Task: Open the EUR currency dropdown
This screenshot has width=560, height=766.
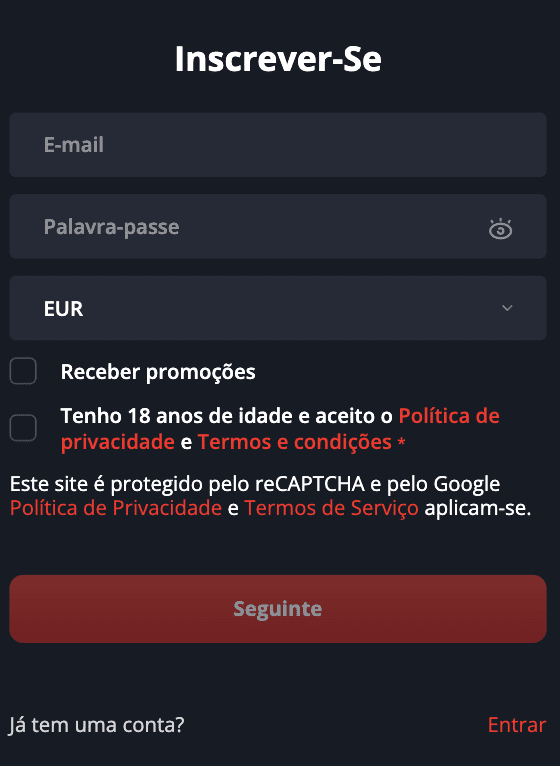Action: pos(278,308)
